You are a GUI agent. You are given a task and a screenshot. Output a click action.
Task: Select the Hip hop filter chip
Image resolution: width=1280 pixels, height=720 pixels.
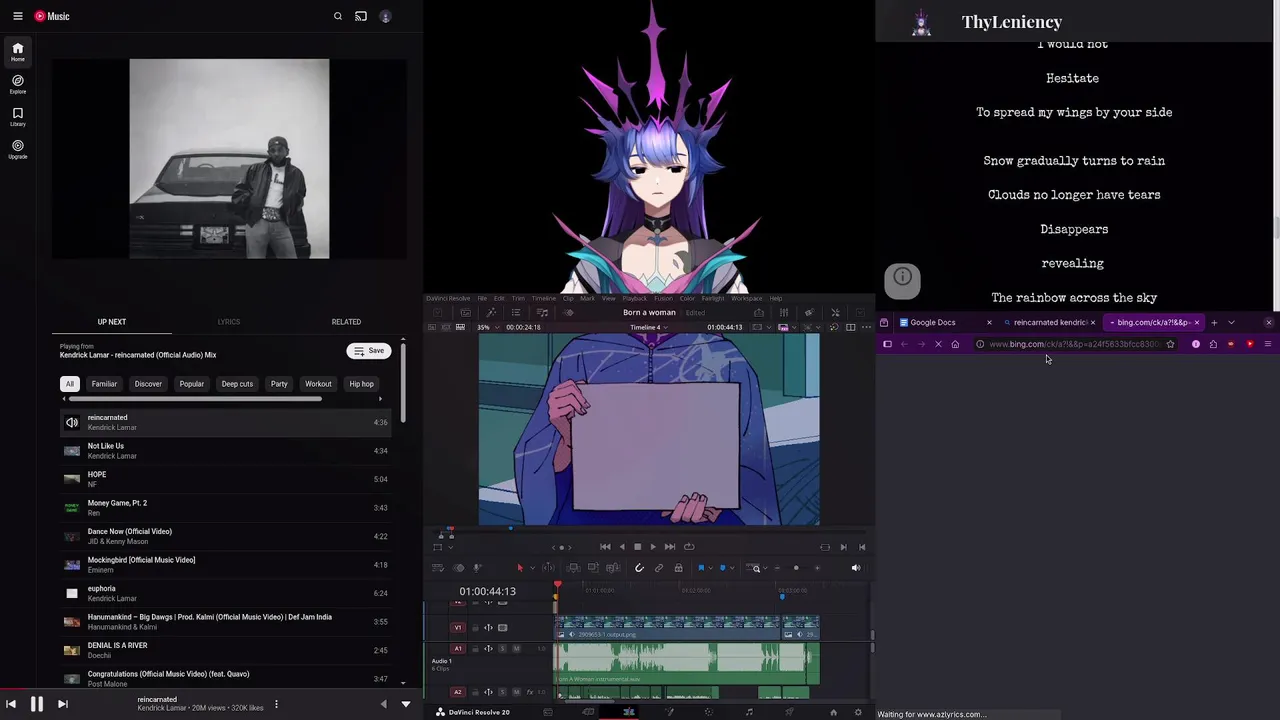point(361,384)
